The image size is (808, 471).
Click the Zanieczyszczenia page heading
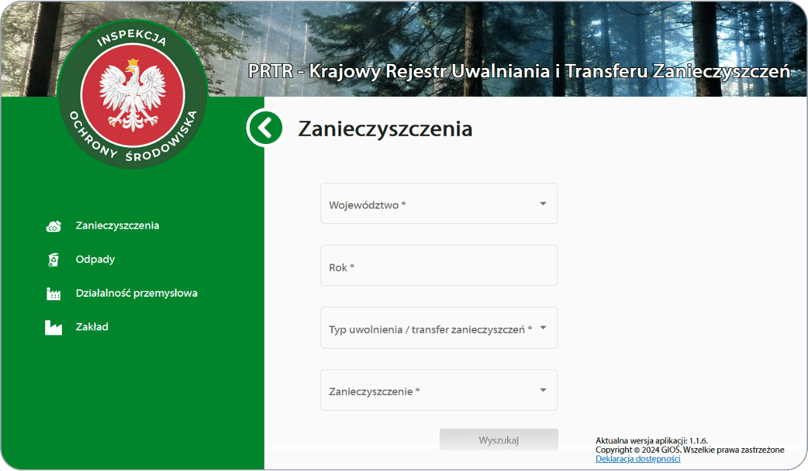(x=385, y=129)
